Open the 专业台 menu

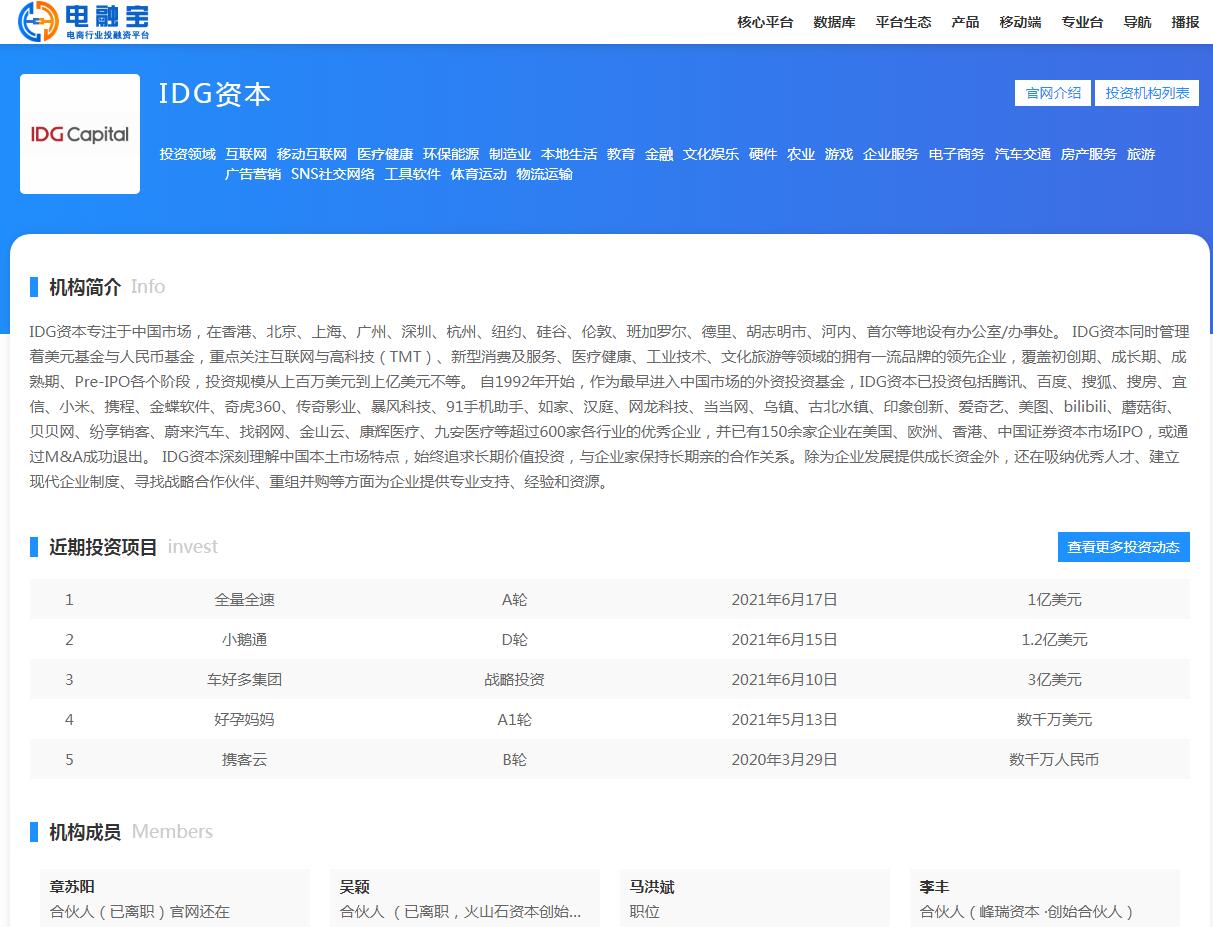coord(1082,22)
